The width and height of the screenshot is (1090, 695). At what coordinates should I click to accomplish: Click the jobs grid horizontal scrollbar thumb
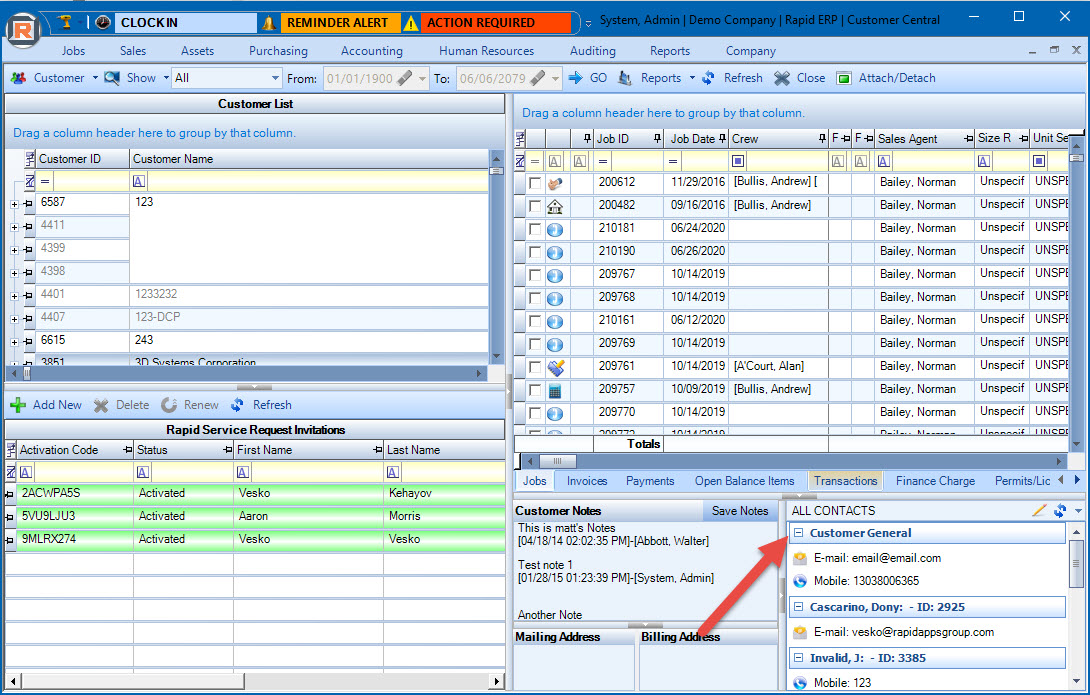click(558, 461)
